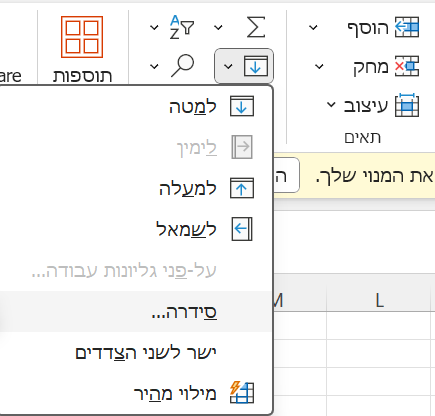
Task: Expand the Find & Select dropdown arrow
Action: tap(154, 66)
